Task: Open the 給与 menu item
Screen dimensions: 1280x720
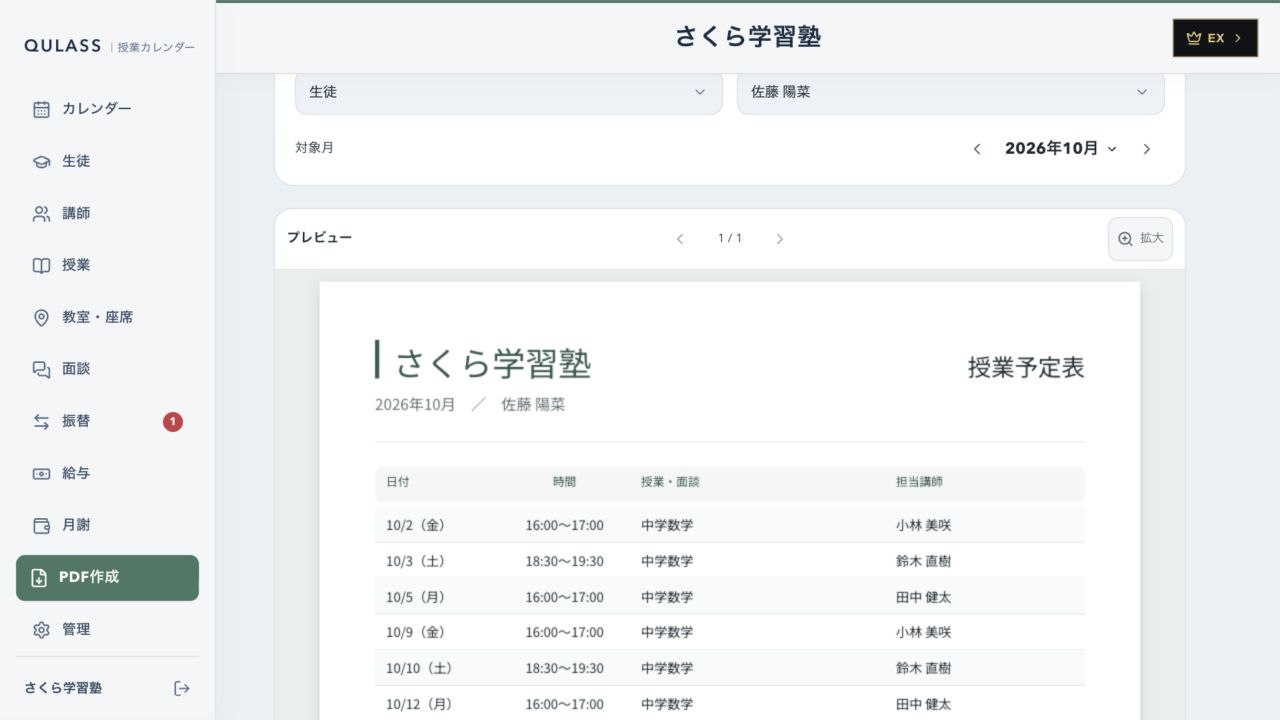Action: tap(107, 473)
